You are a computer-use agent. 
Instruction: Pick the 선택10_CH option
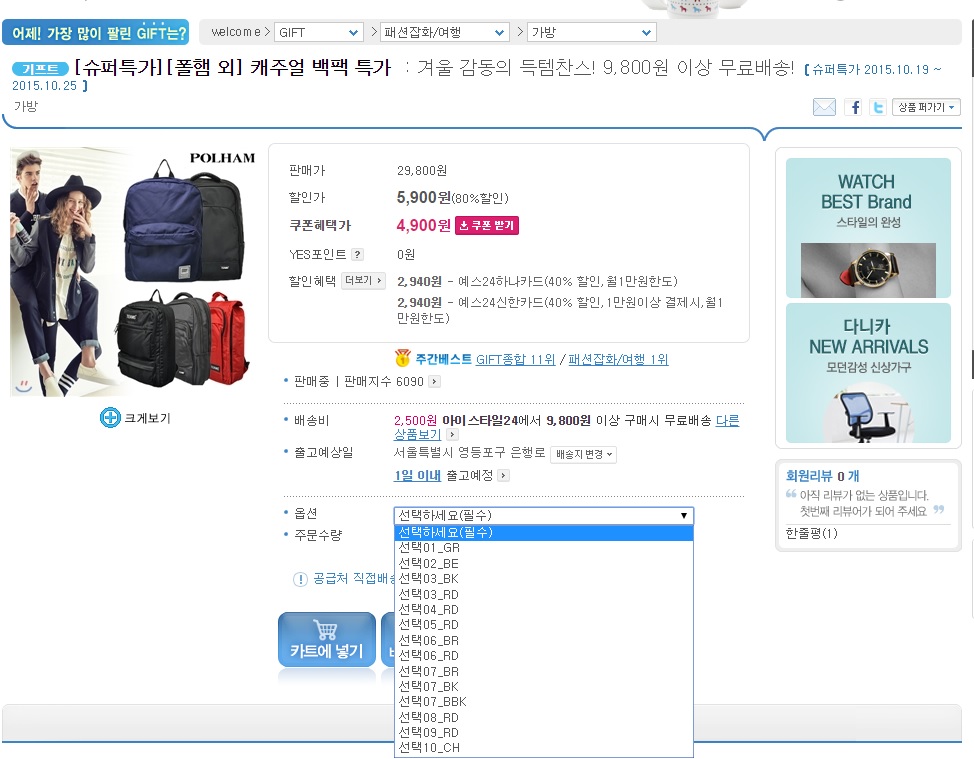pyautogui.click(x=429, y=748)
